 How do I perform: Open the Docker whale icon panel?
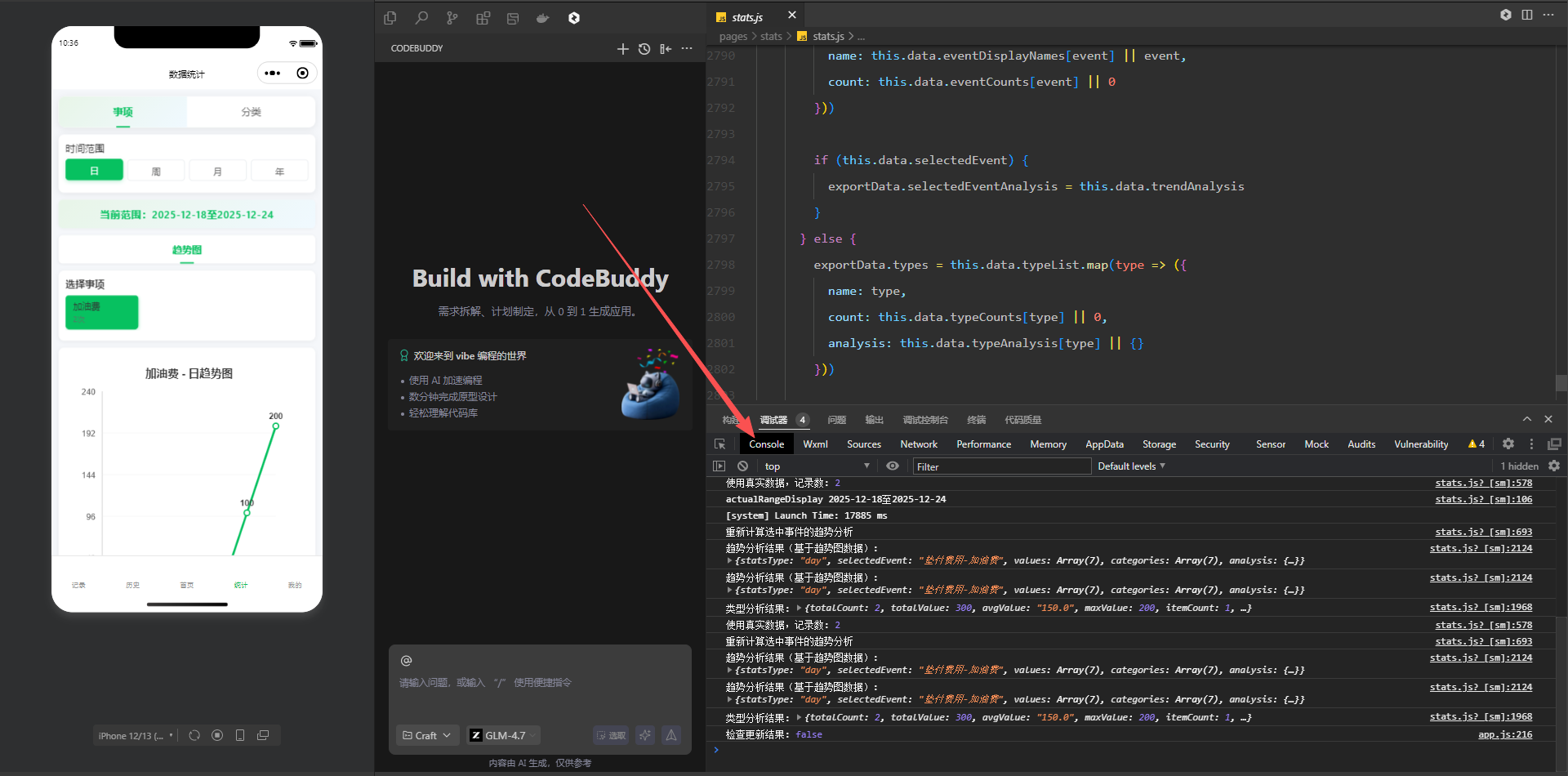542,18
